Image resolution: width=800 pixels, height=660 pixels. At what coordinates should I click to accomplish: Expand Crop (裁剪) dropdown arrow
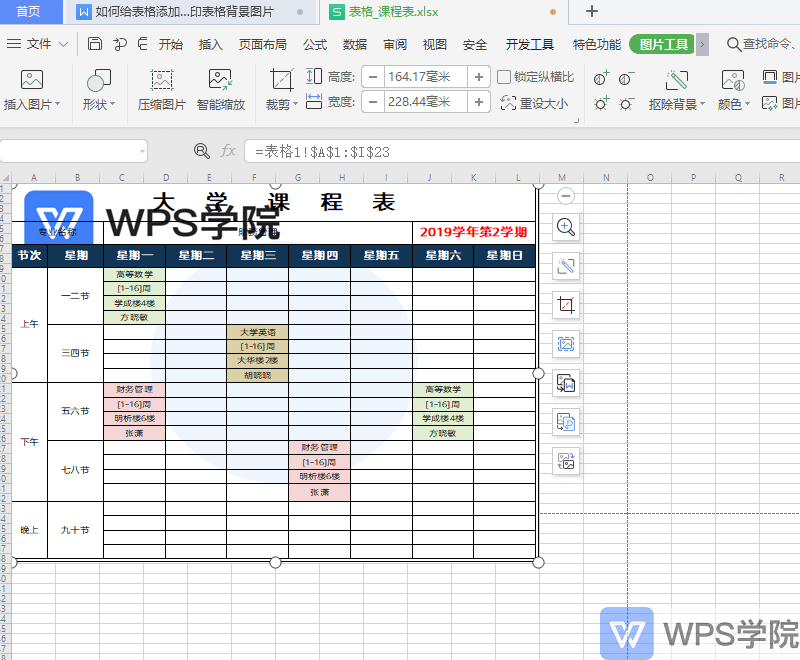pos(295,105)
